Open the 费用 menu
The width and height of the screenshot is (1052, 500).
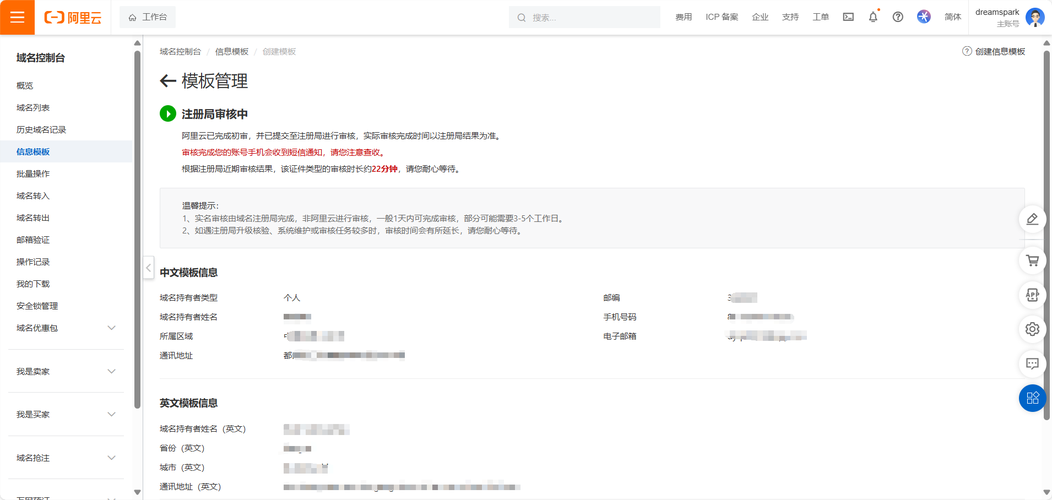point(684,17)
